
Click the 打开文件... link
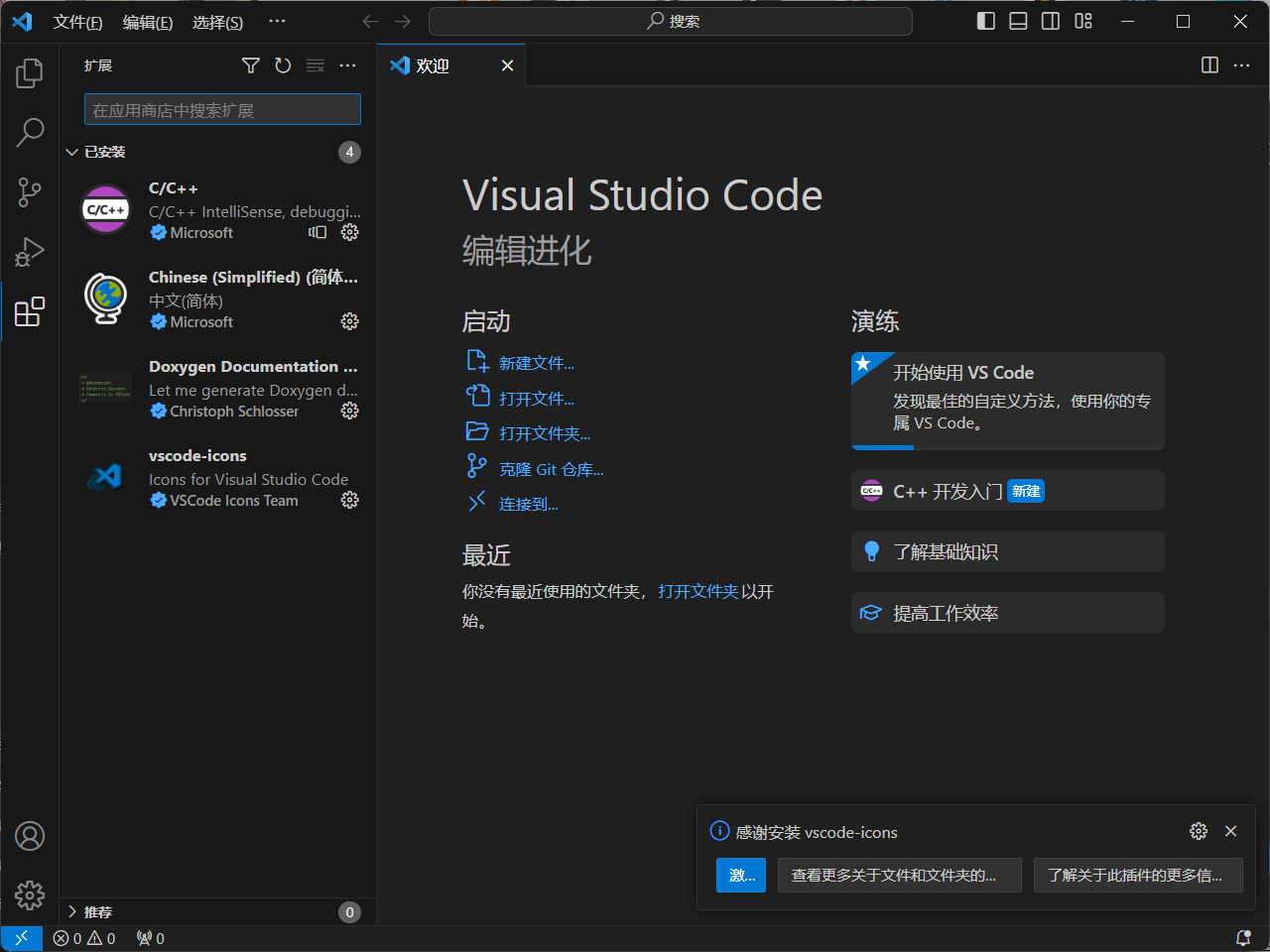[x=536, y=399]
